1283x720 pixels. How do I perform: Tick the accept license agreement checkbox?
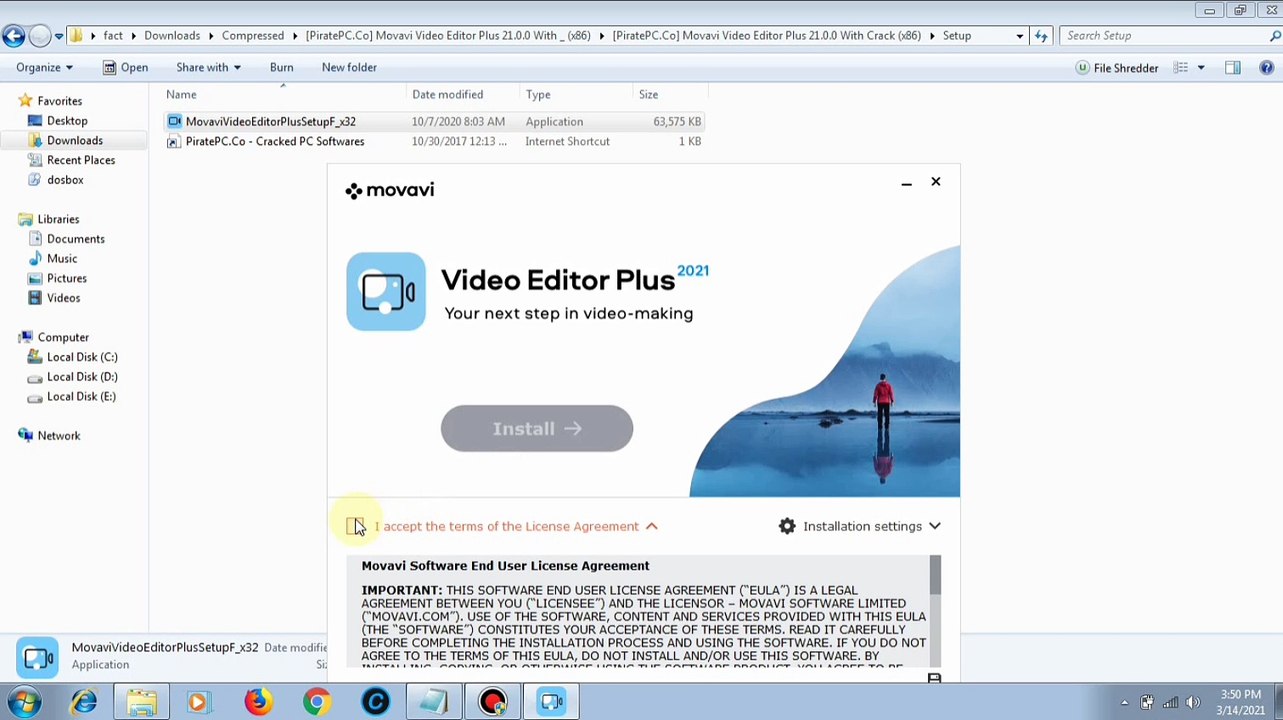pyautogui.click(x=355, y=526)
